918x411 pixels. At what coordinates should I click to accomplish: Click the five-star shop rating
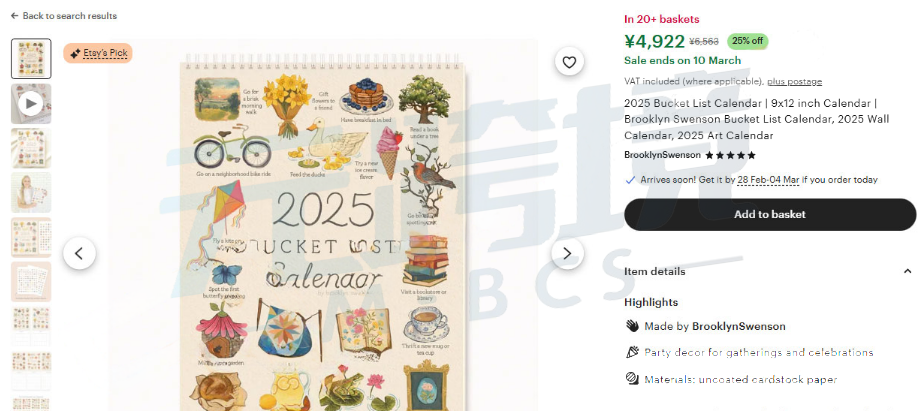(x=730, y=155)
